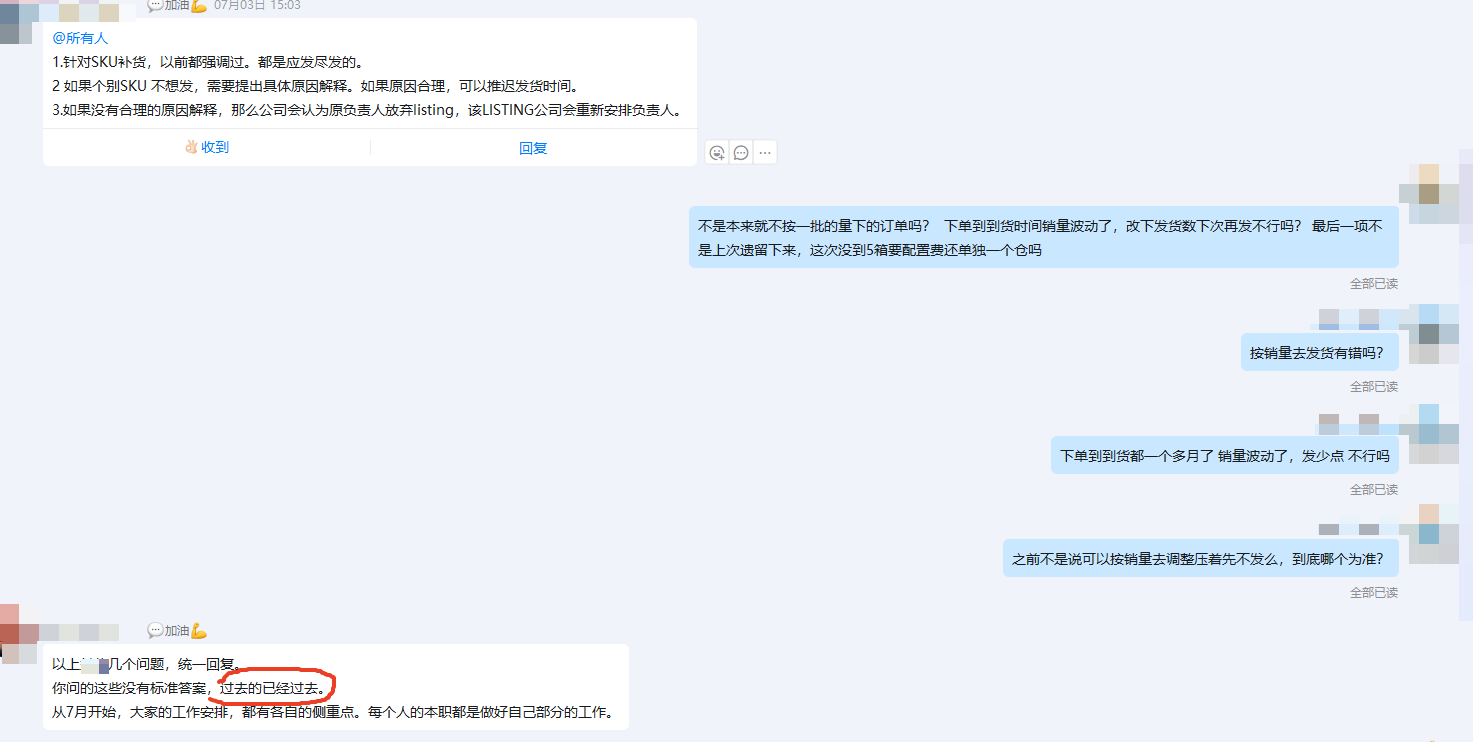
Task: Select the message 按销量去发货有错吗？
Action: [1320, 352]
